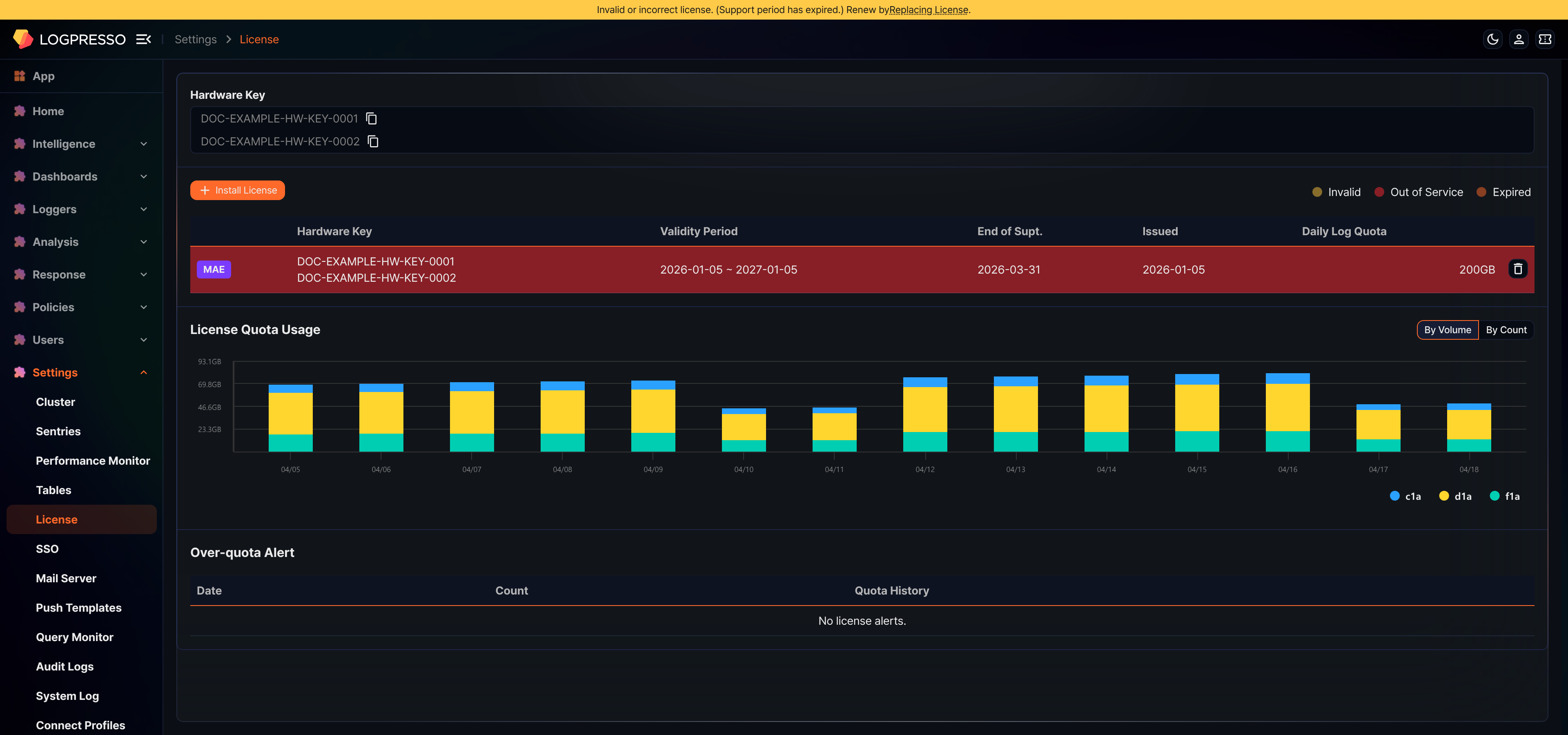Toggle the f1a legend swatch
1568x735 pixels.
pyautogui.click(x=1494, y=496)
